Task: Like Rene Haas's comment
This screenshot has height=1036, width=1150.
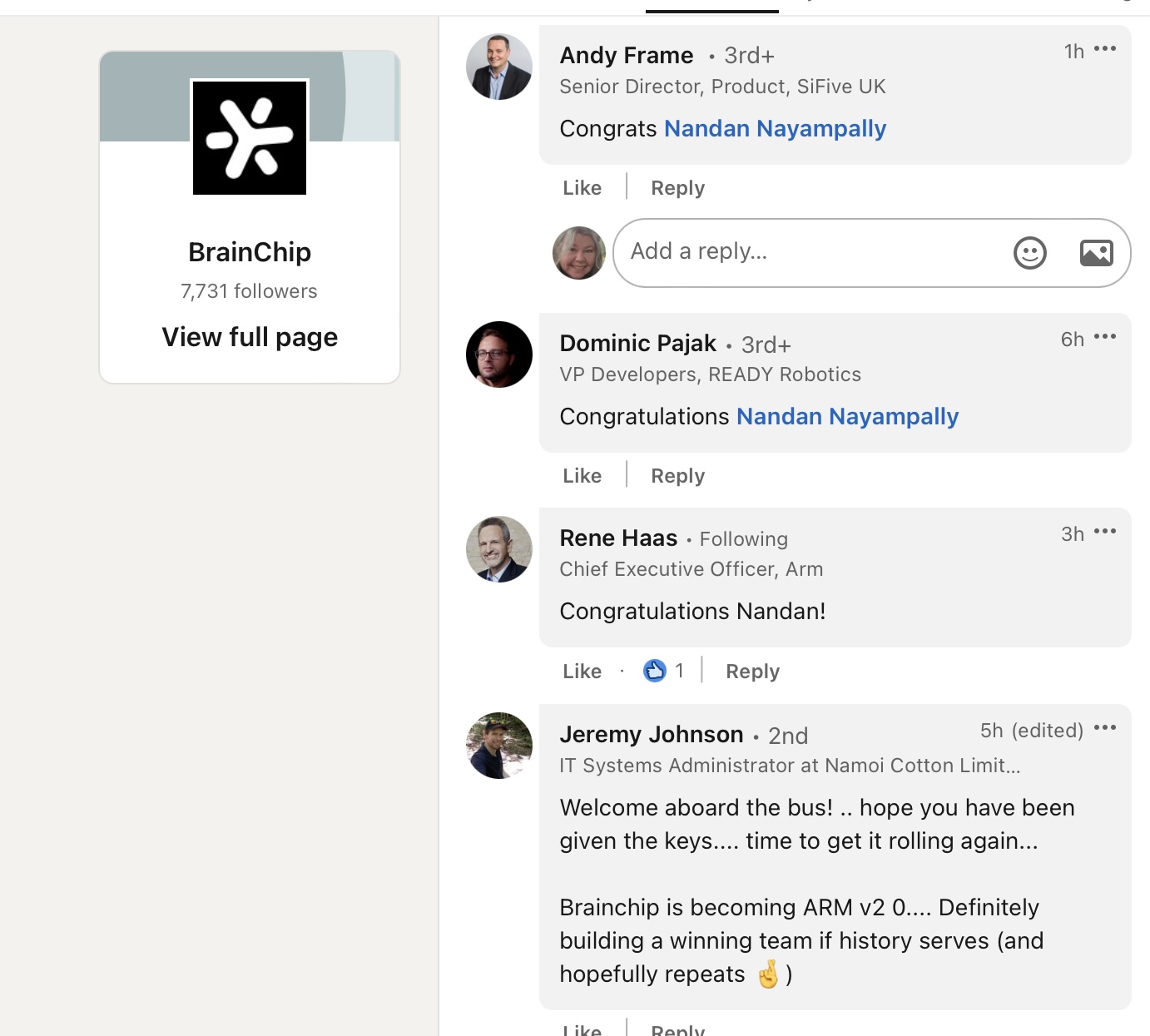Action: (582, 672)
